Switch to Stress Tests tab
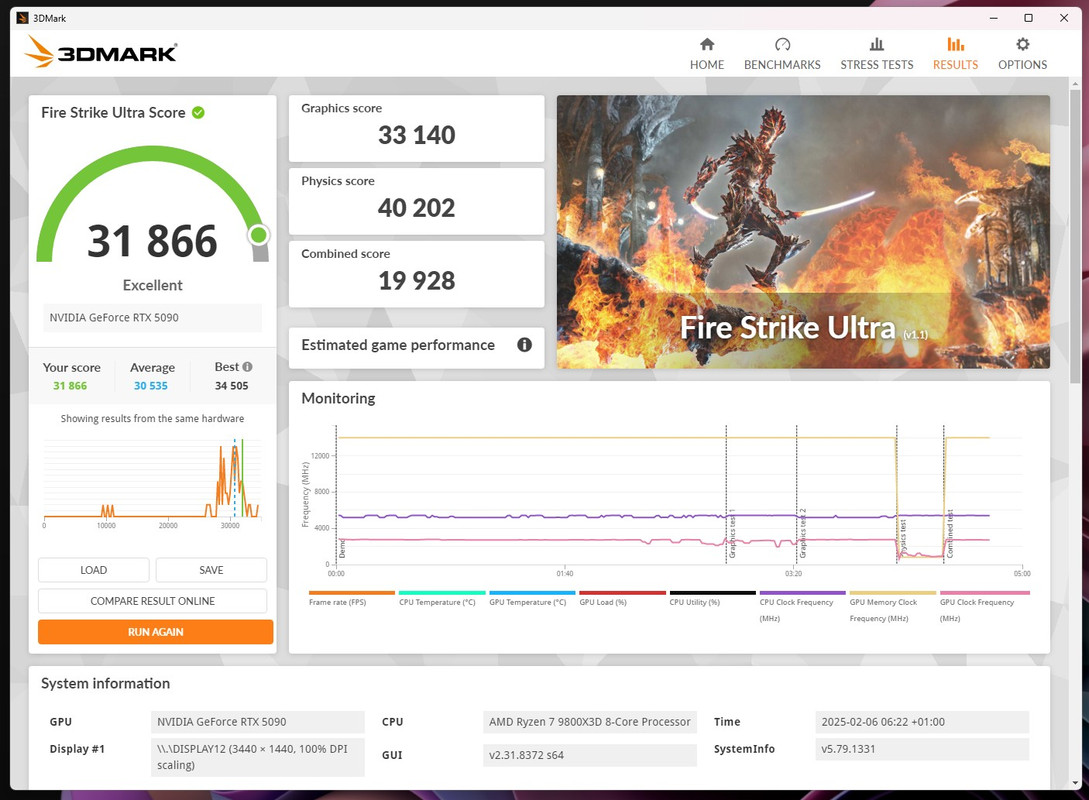Image resolution: width=1089 pixels, height=800 pixels. click(876, 54)
